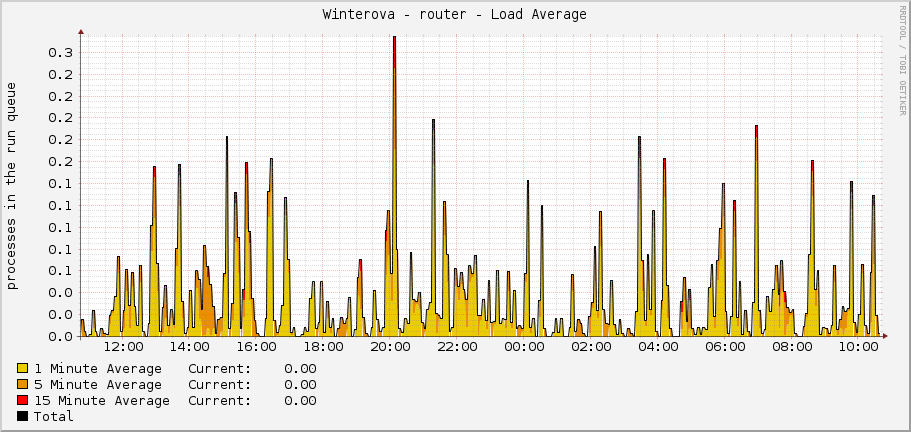The height and width of the screenshot is (432, 911).
Task: Select the graph title Winterova - router - Load Average
Action: (455, 15)
